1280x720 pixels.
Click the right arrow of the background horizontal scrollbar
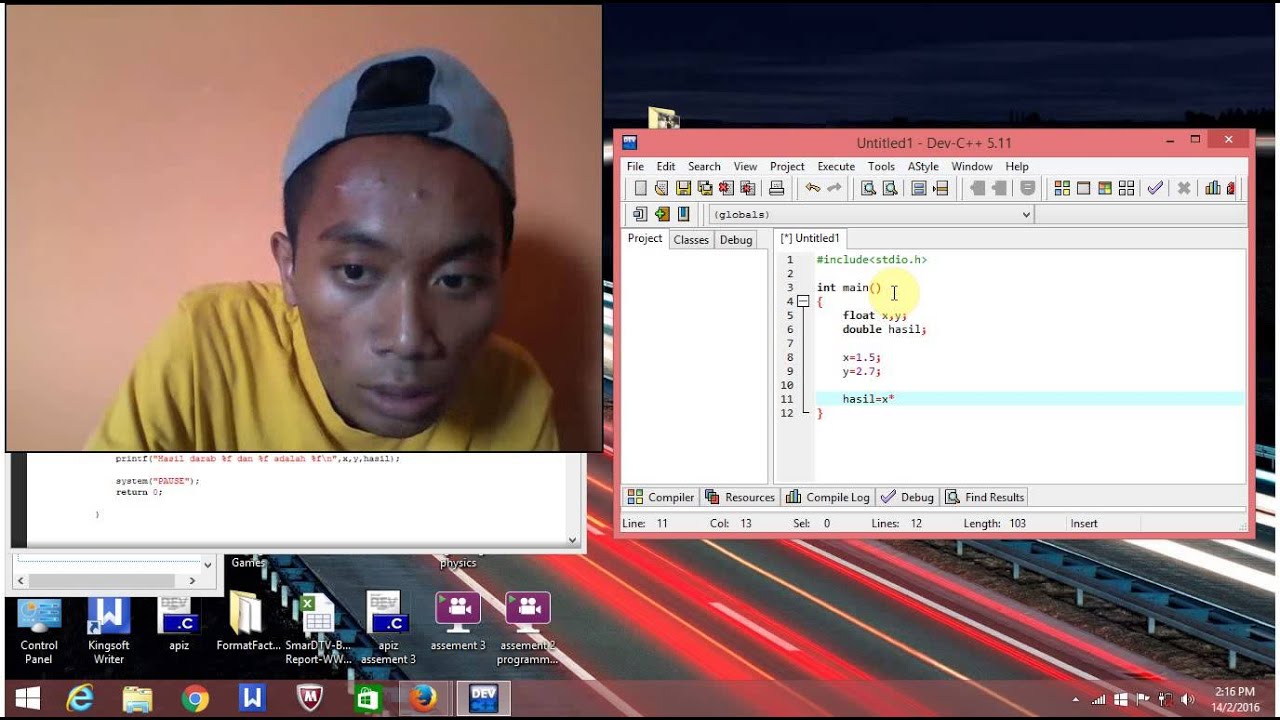(x=192, y=580)
